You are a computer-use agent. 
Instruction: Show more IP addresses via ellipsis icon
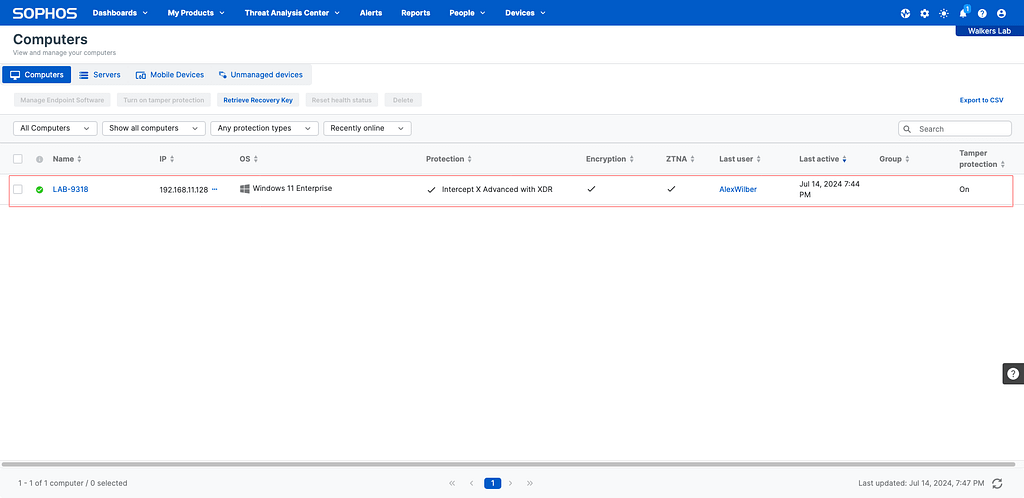(x=214, y=189)
